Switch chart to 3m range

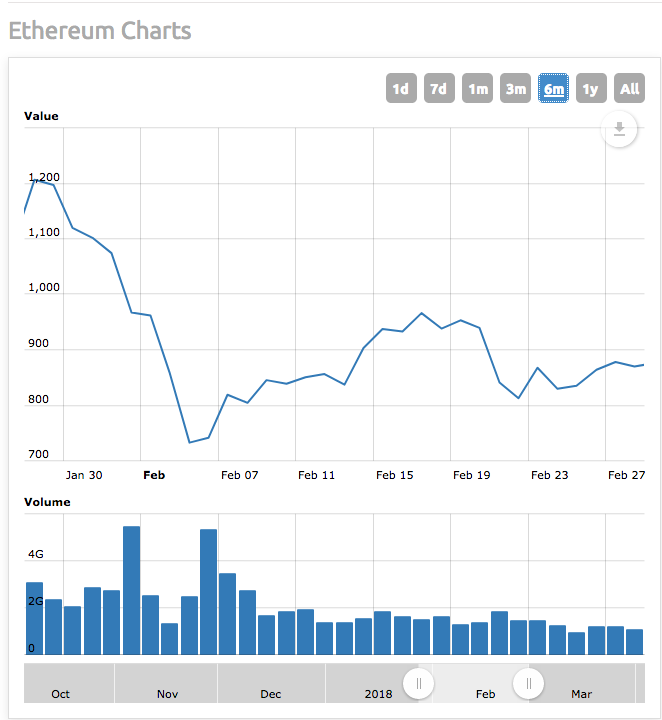coord(515,88)
